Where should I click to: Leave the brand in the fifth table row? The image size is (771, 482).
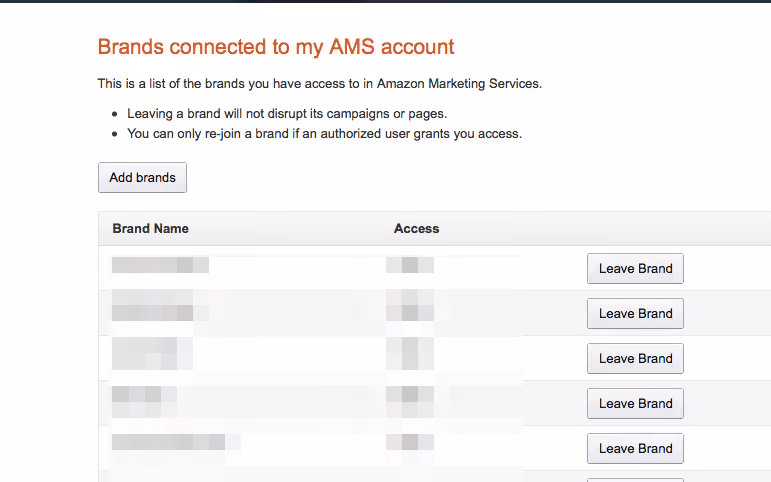(635, 449)
